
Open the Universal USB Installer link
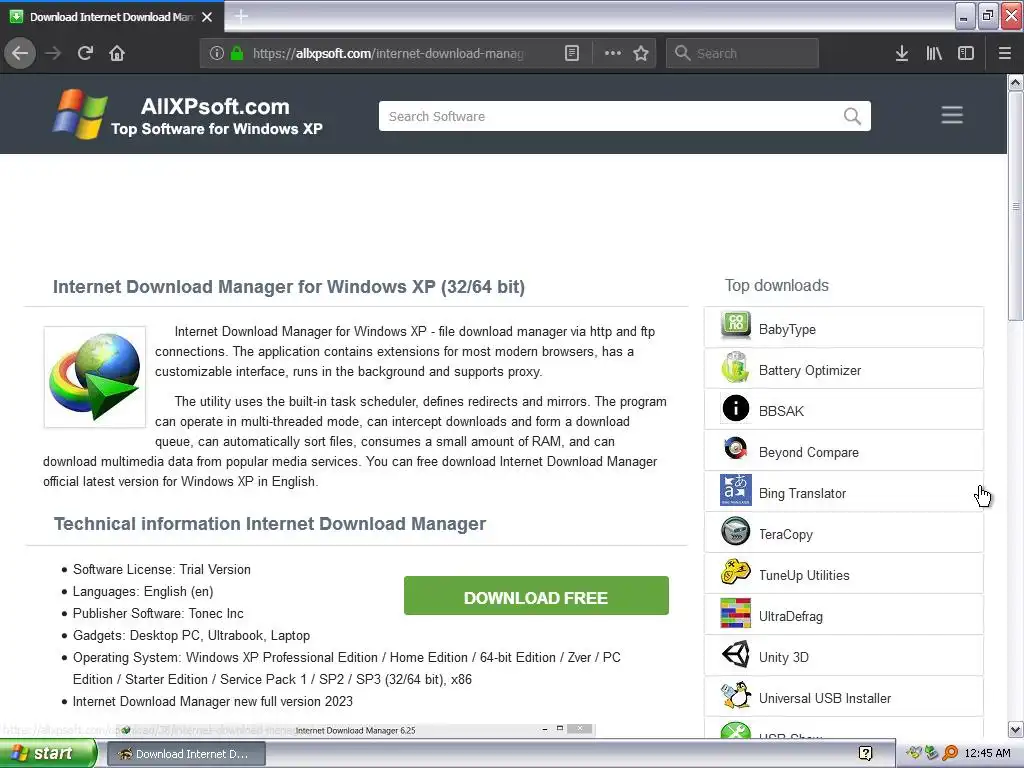coord(825,699)
